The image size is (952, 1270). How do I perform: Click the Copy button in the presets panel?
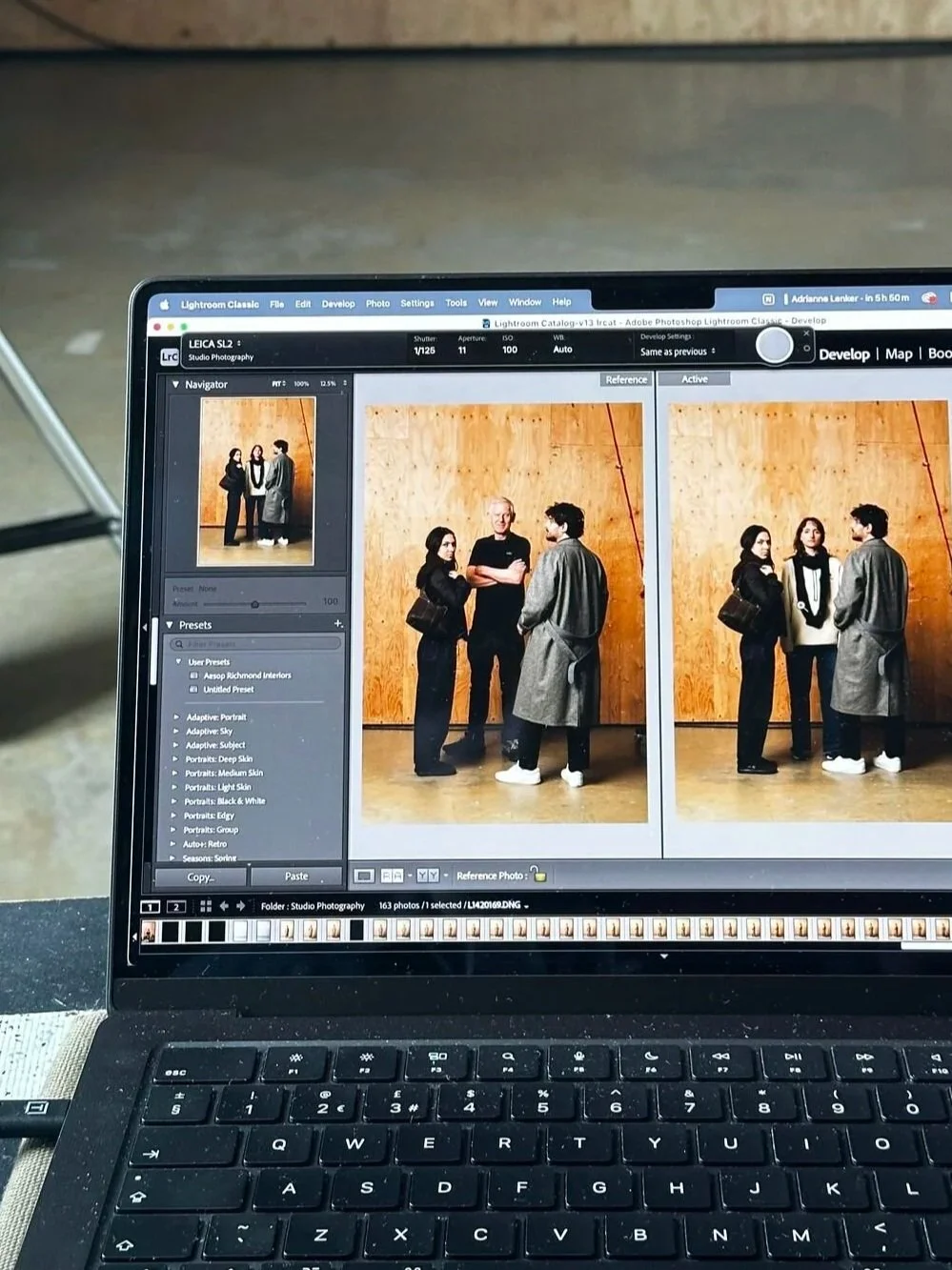[x=200, y=877]
